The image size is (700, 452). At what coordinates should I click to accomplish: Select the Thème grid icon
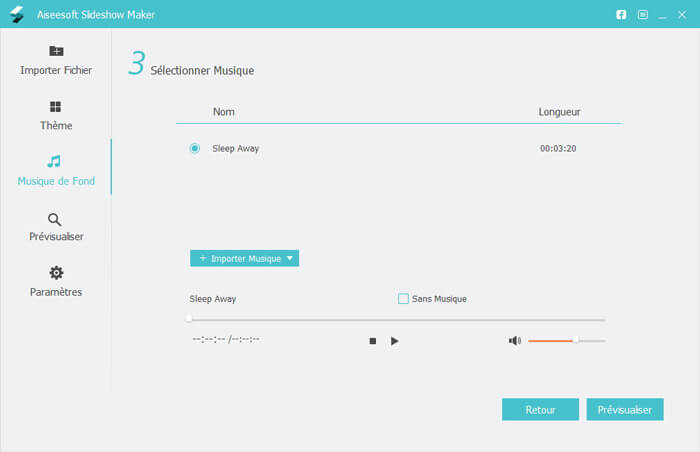pyautogui.click(x=56, y=107)
